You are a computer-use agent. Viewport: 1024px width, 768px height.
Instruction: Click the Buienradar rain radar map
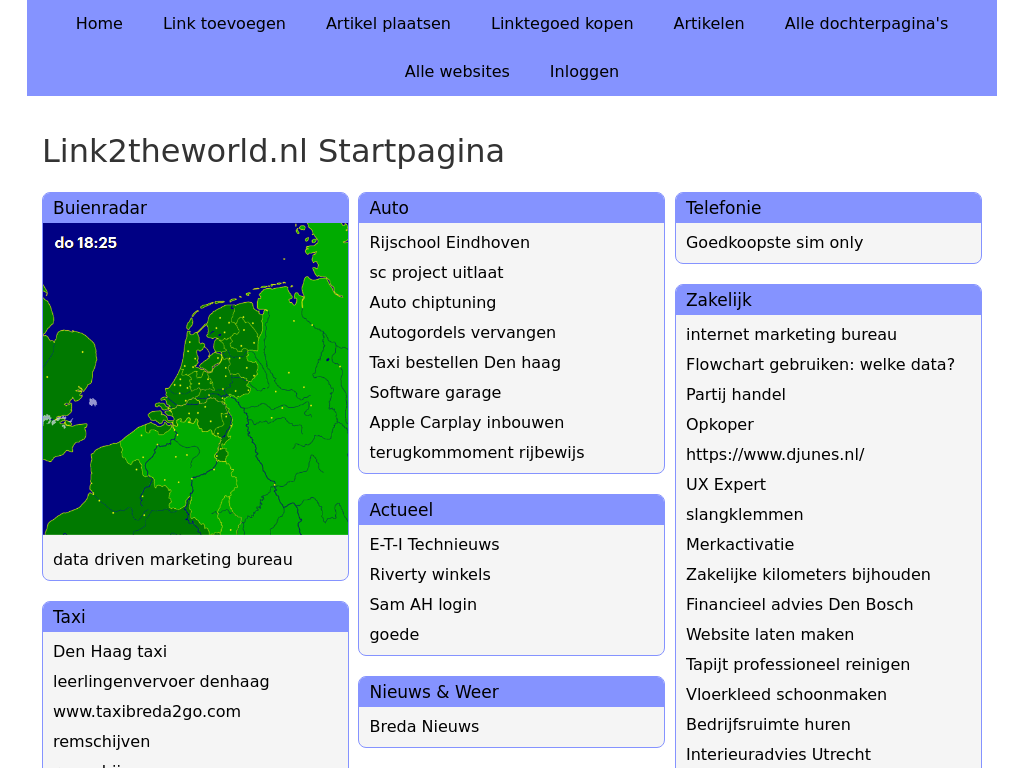195,378
